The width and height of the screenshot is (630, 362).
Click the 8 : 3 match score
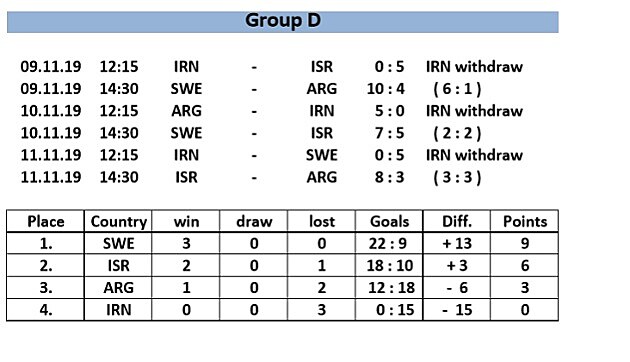point(389,177)
